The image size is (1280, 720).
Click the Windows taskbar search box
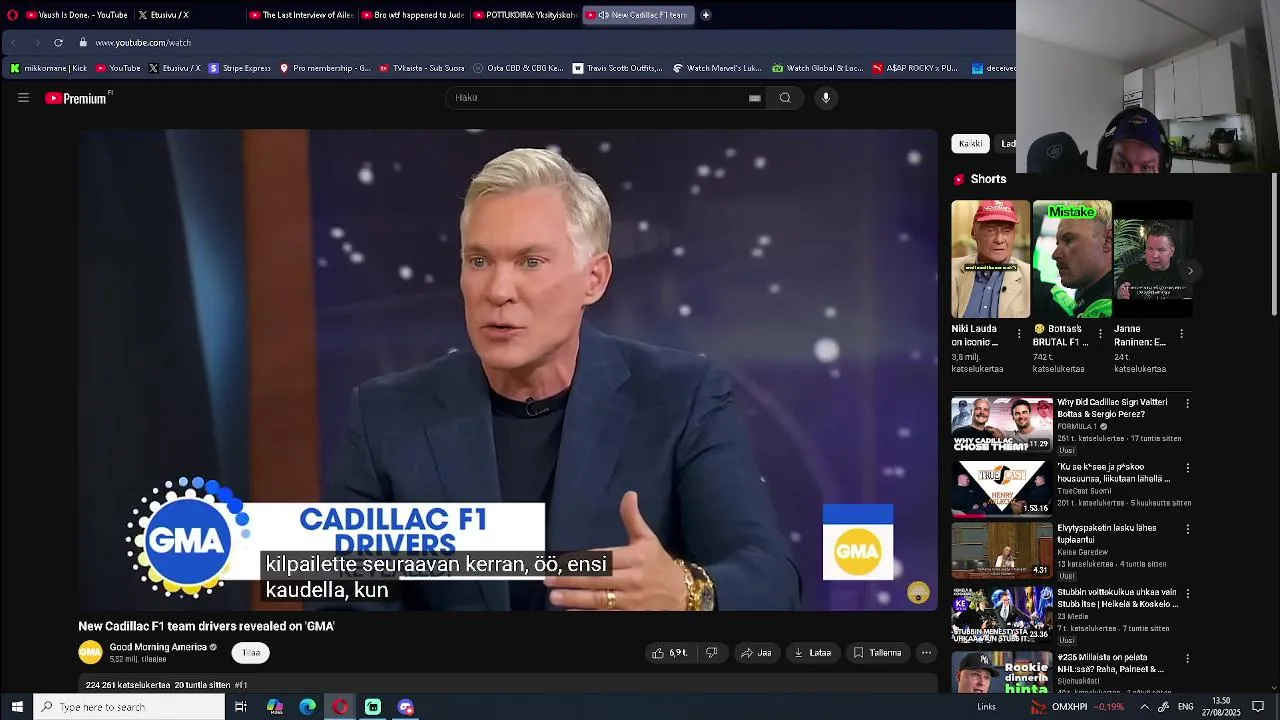tap(129, 707)
